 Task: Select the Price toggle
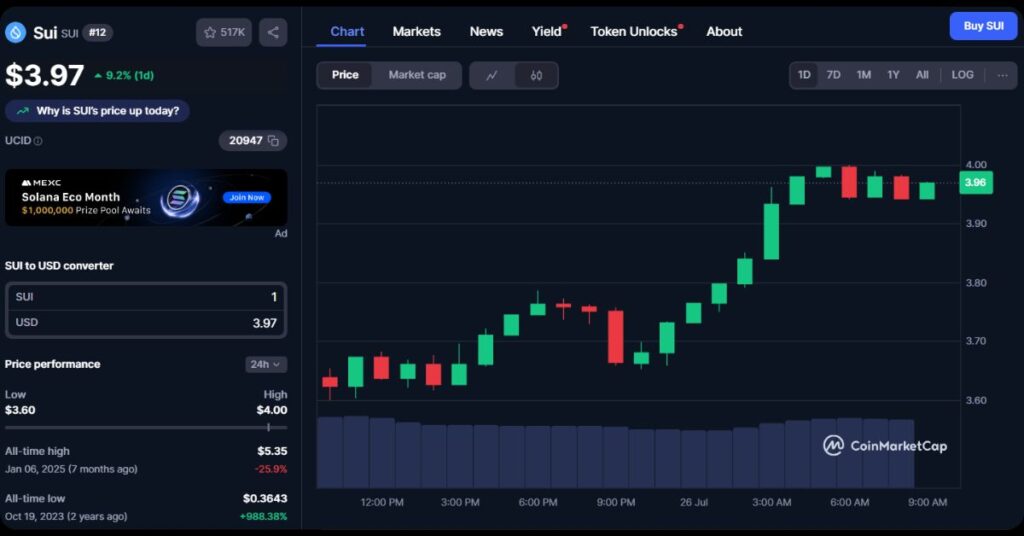point(345,75)
